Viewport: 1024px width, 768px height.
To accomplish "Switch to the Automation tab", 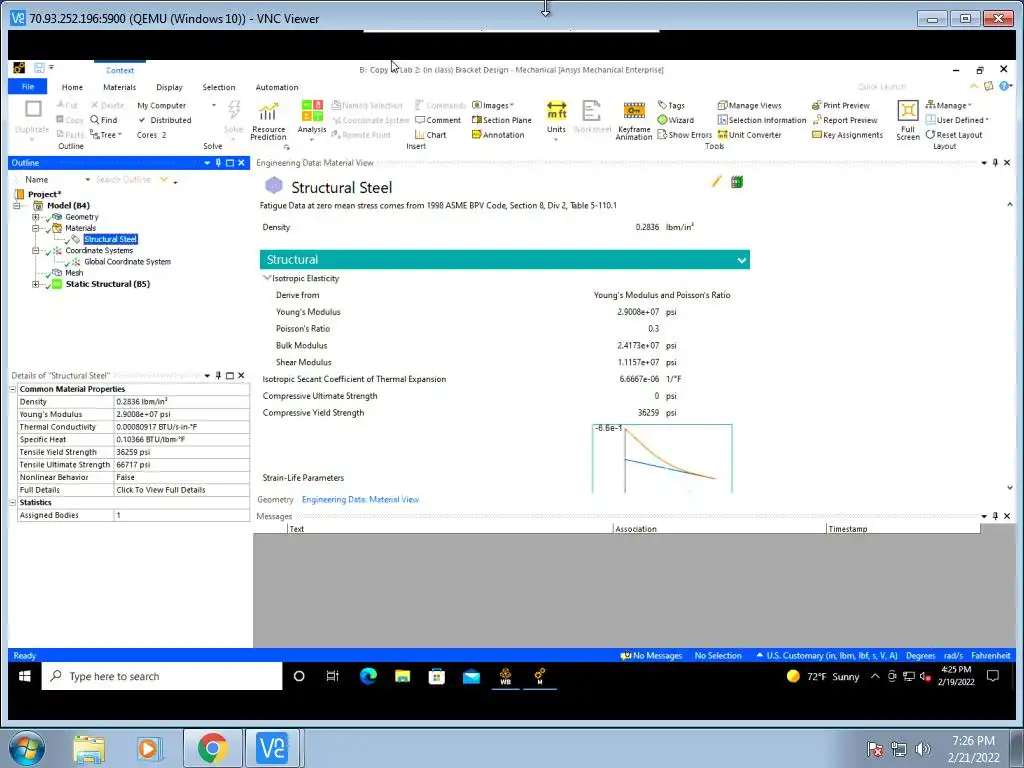I will click(x=277, y=87).
